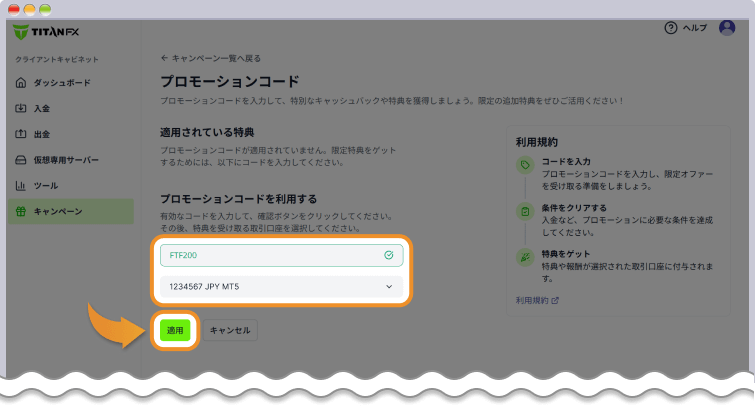This screenshot has width=755, height=408.
Task: Click the 特典をゲット step title
Action: [x=566, y=254]
